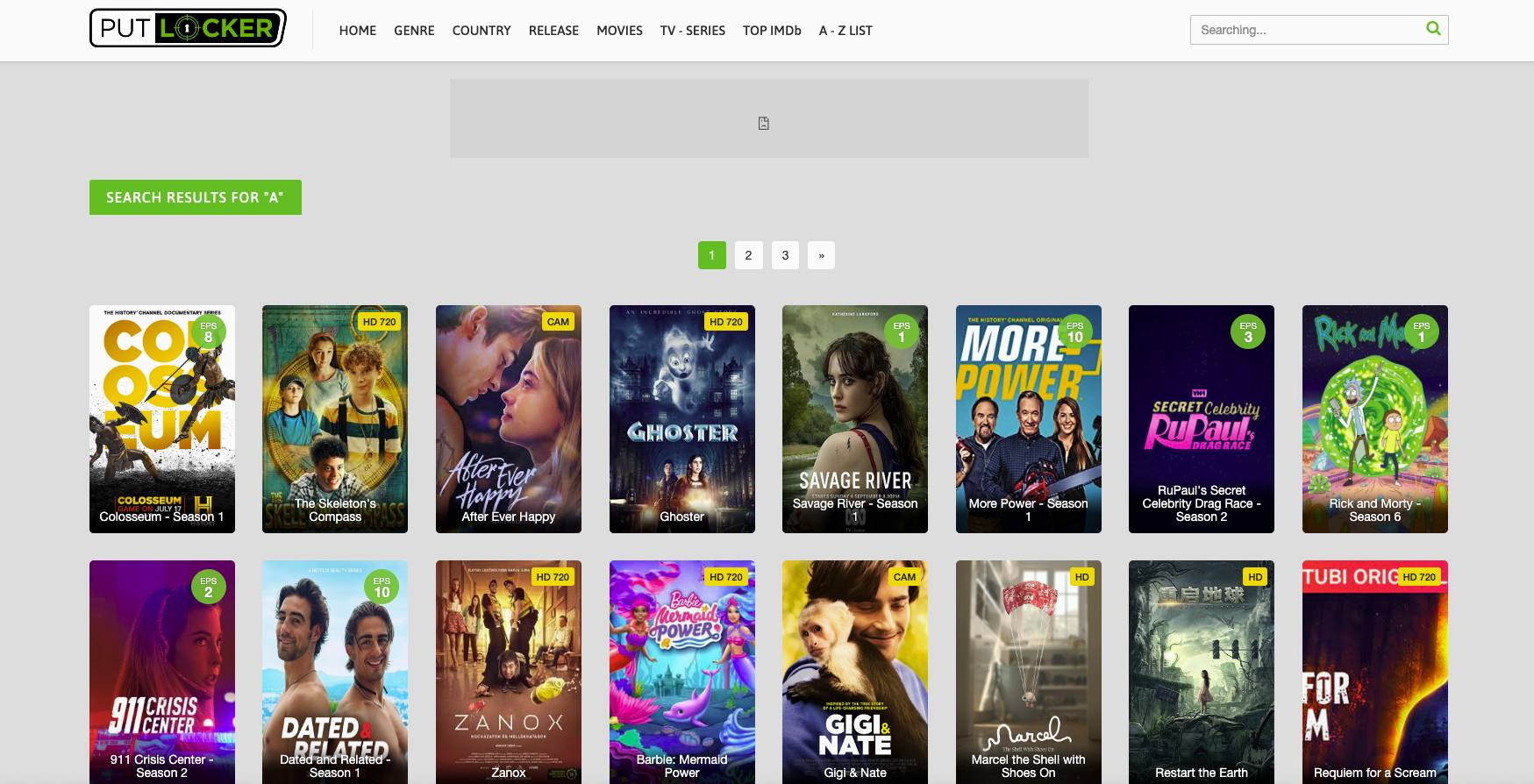
Task: Click HD 720 badge on Barbie Mermaid Power
Action: click(x=726, y=577)
